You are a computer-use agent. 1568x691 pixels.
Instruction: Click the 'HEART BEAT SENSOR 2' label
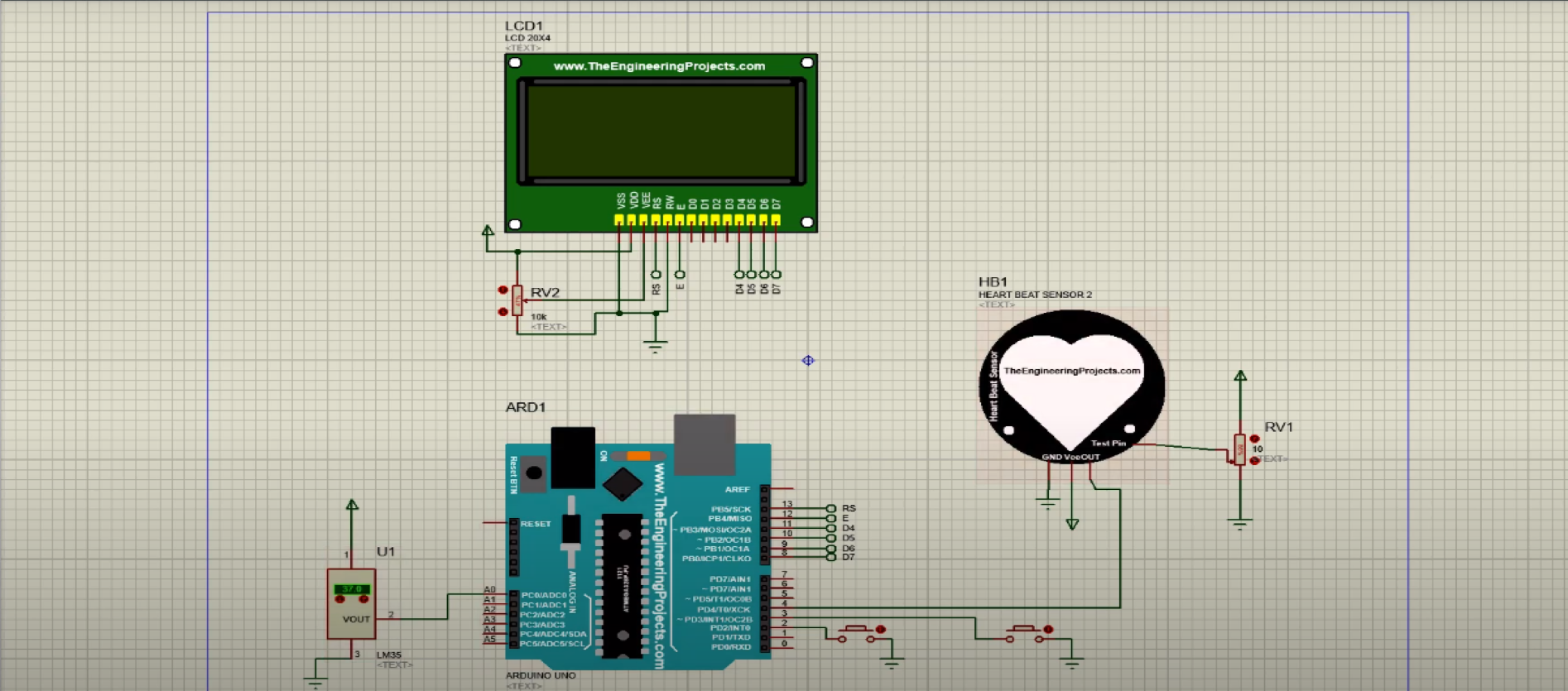(x=1035, y=295)
